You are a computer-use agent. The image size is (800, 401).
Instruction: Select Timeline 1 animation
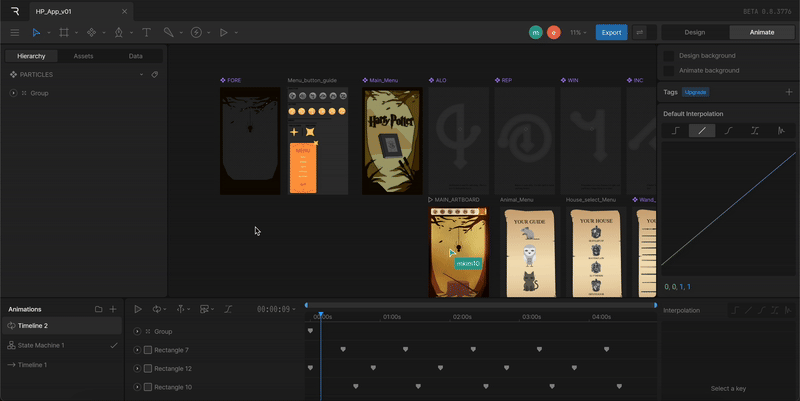coord(62,365)
